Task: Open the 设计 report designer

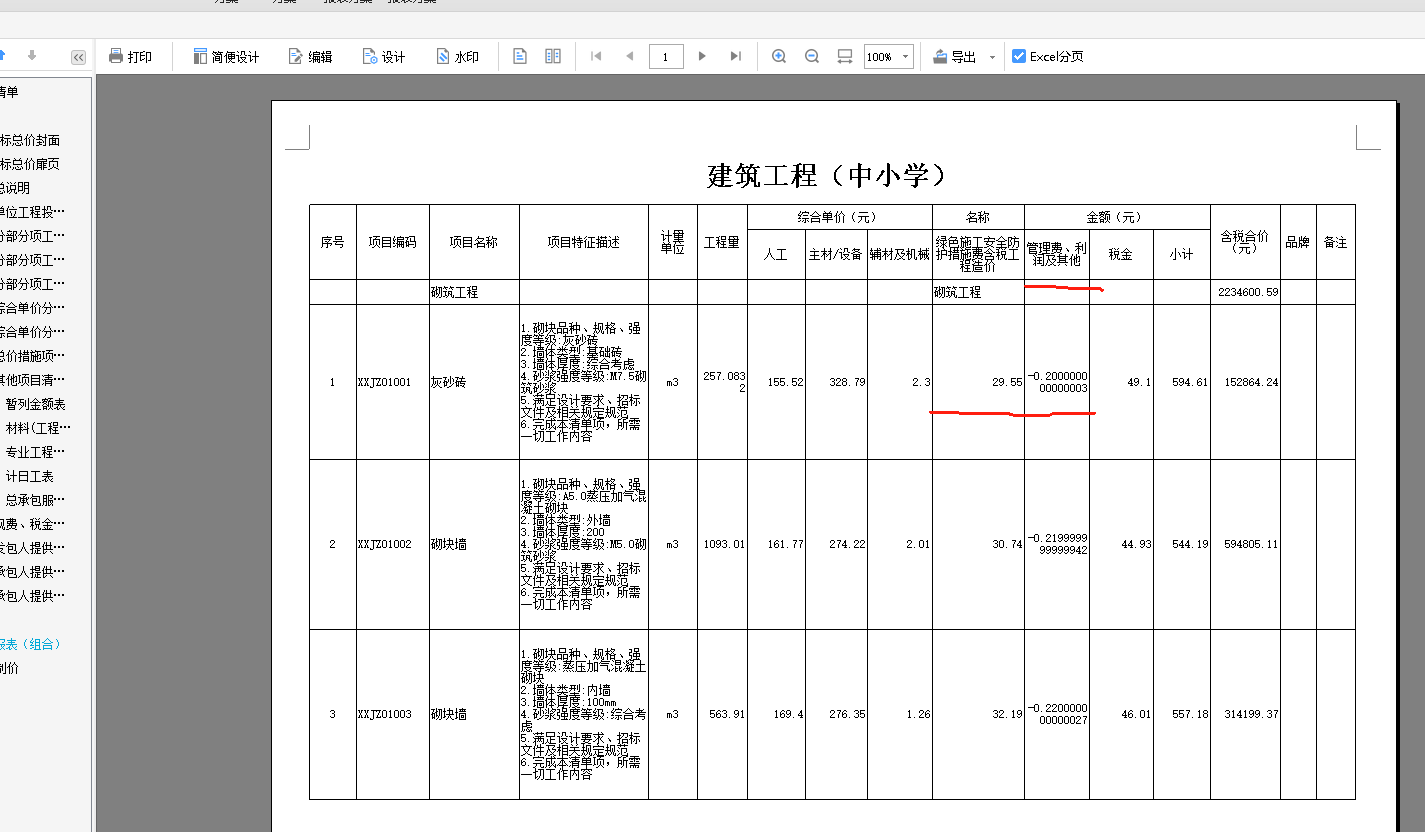Action: coord(384,57)
